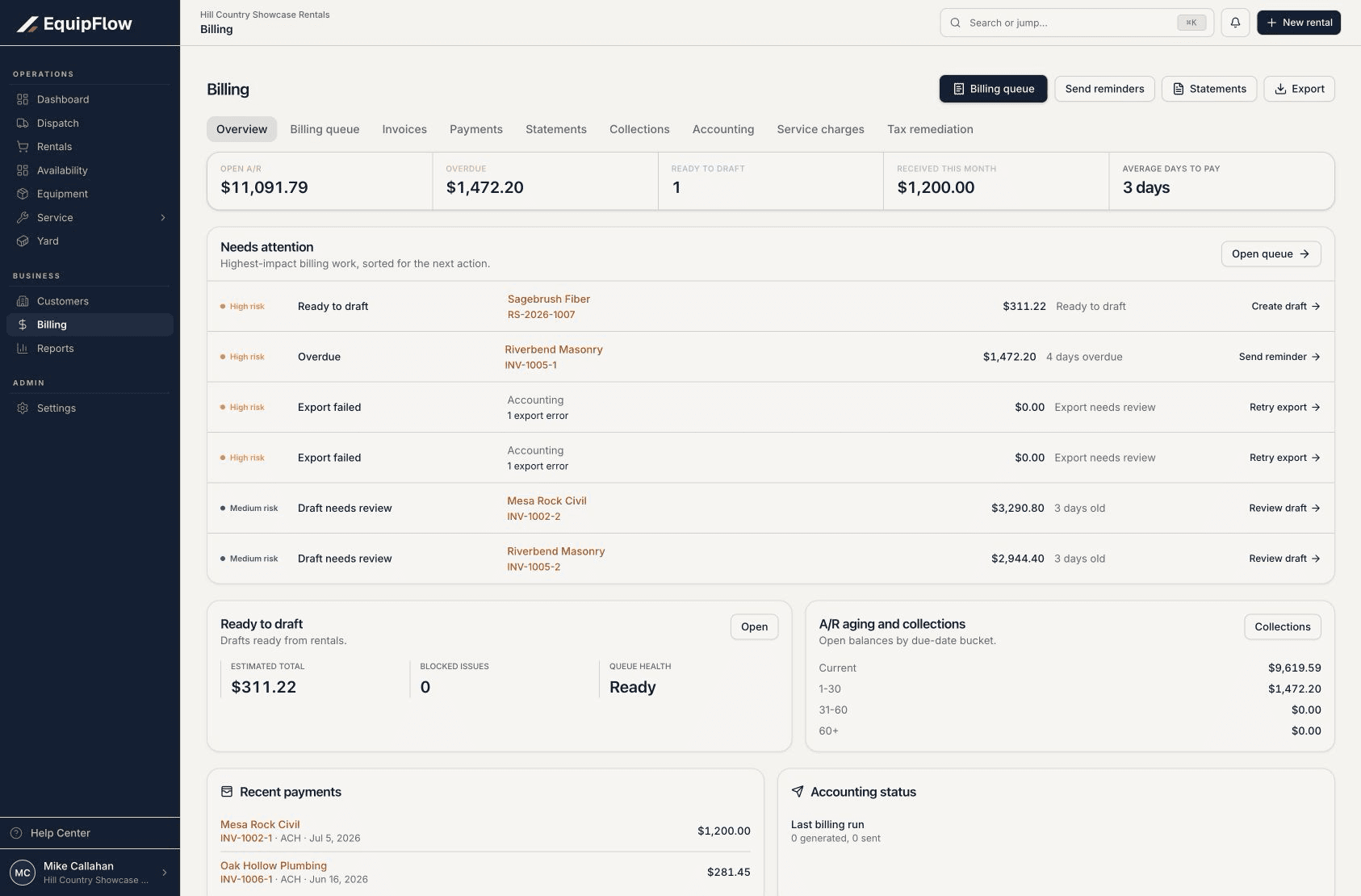Viewport: 1361px width, 896px height.
Task: Open invoice INV-1006-1 in Recent payments
Action: pyautogui.click(x=246, y=880)
